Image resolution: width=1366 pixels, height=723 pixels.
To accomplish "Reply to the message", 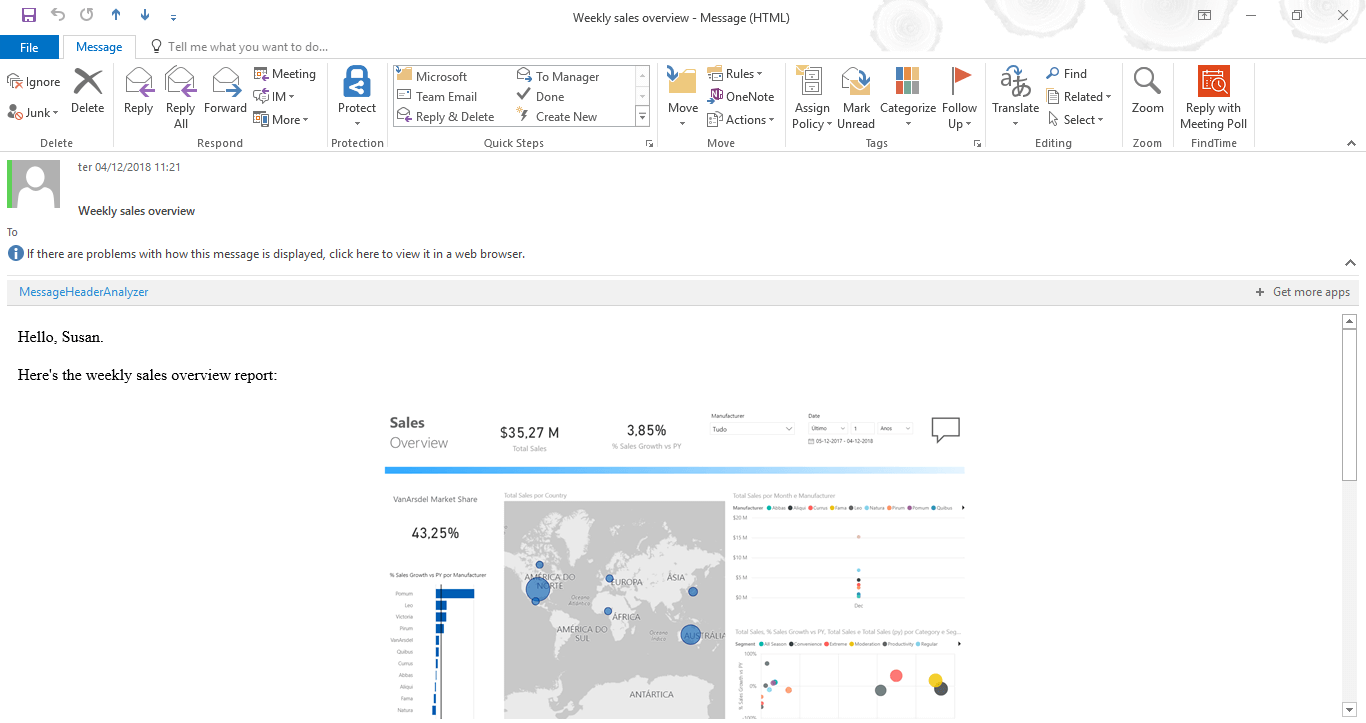I will (x=138, y=95).
